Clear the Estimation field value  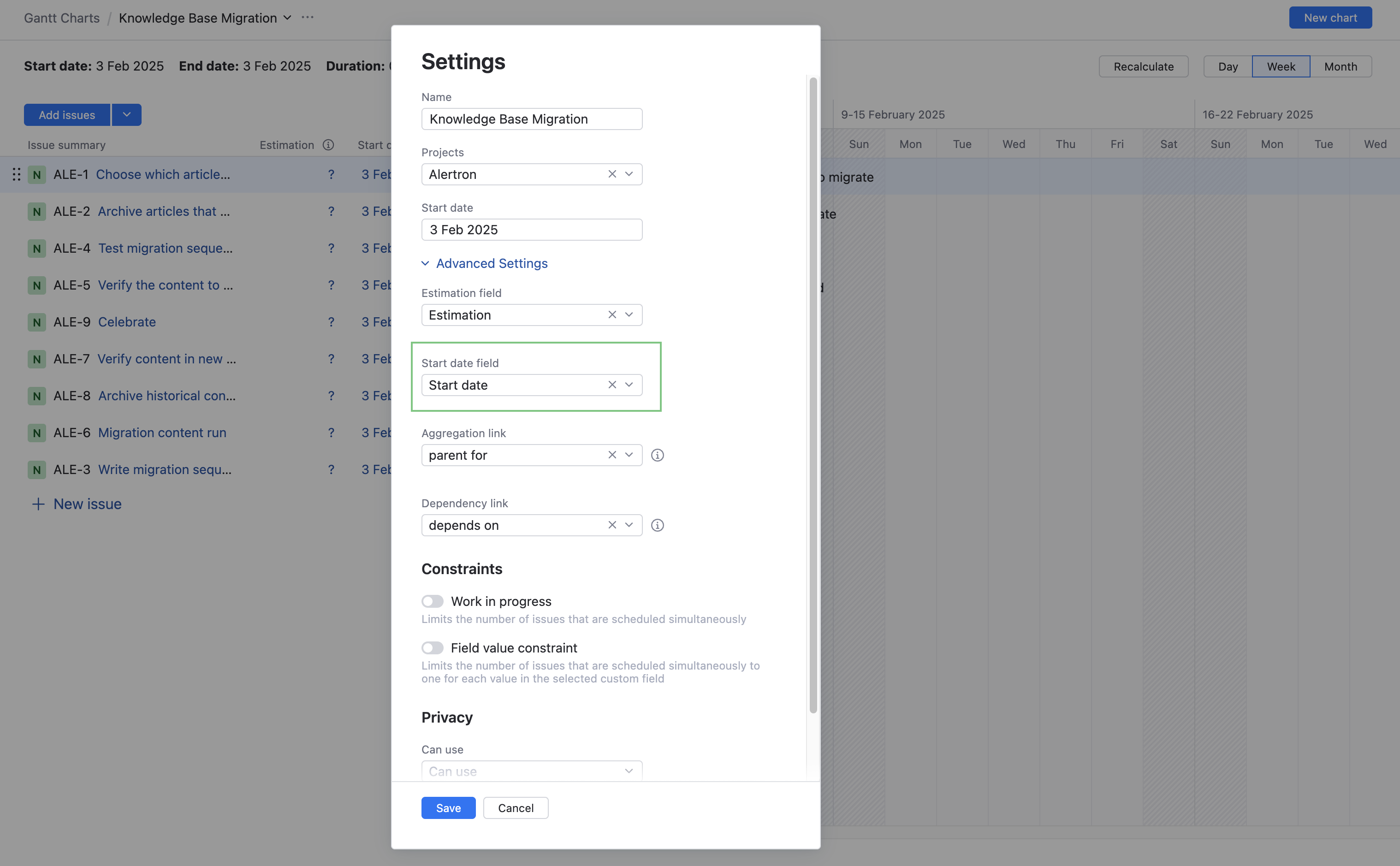click(x=612, y=314)
